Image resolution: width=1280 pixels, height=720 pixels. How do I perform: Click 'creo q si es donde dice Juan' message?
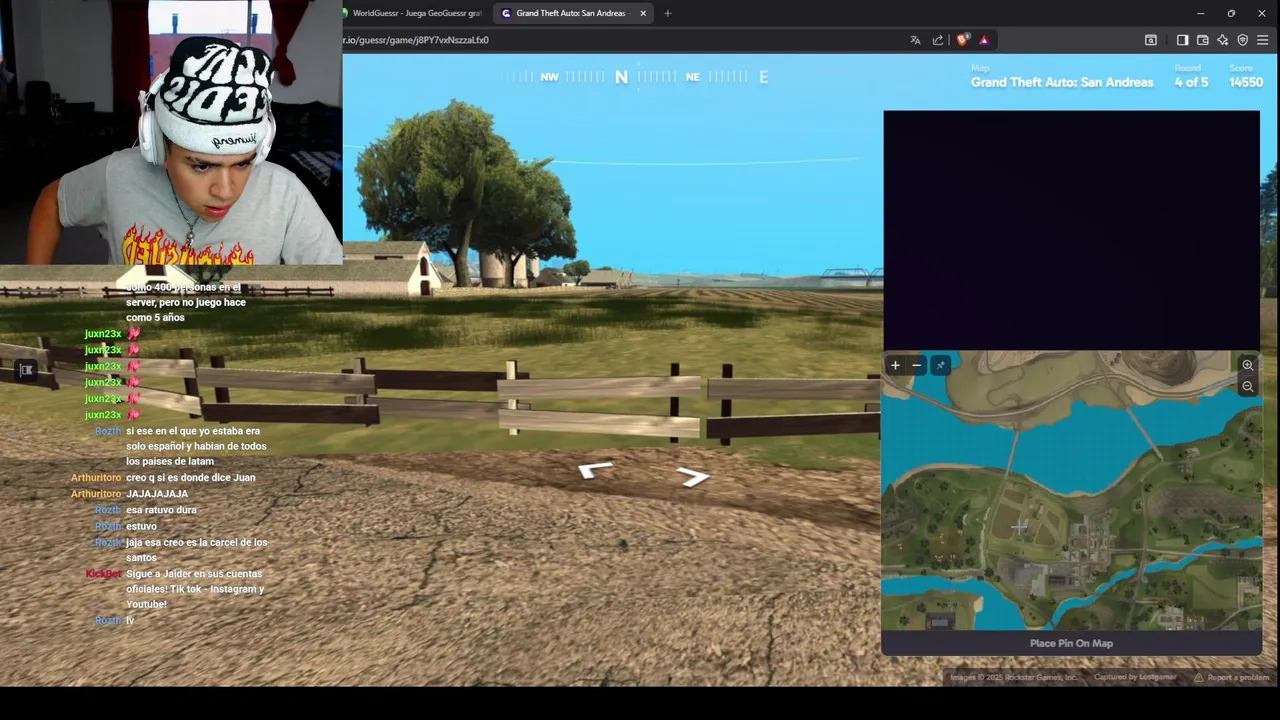coord(191,478)
